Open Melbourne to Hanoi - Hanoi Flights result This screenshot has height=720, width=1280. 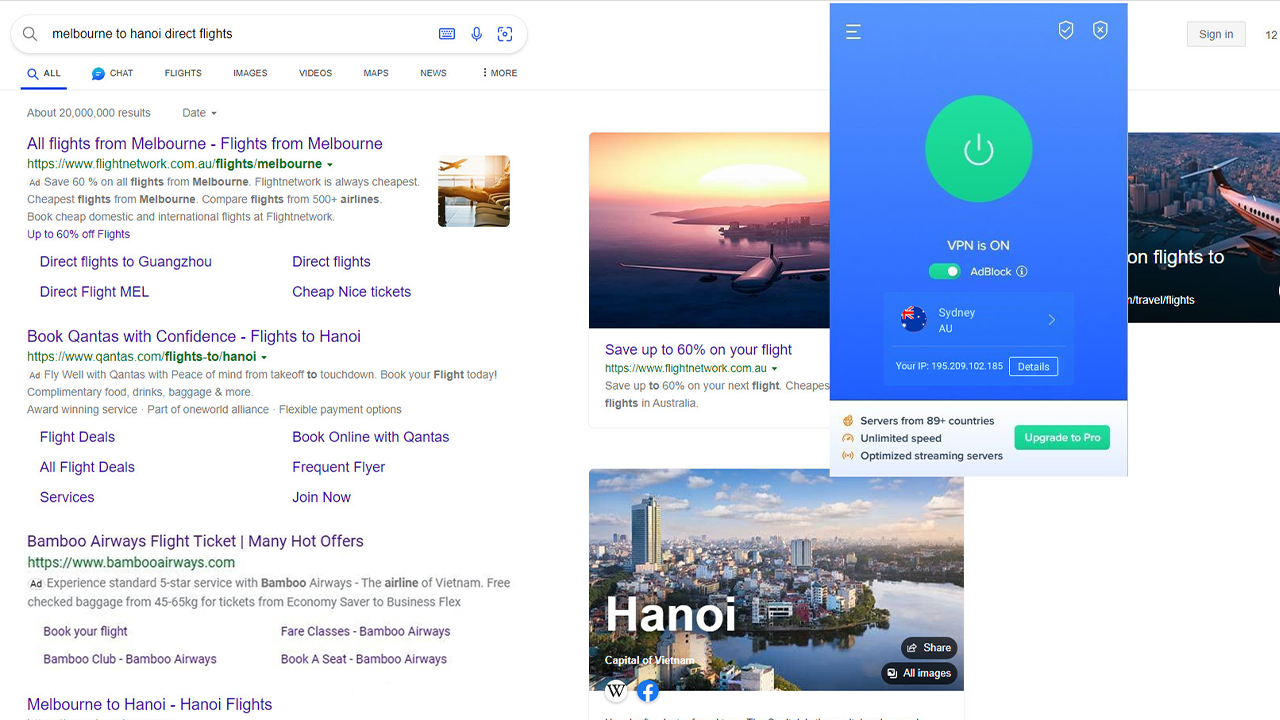[150, 705]
